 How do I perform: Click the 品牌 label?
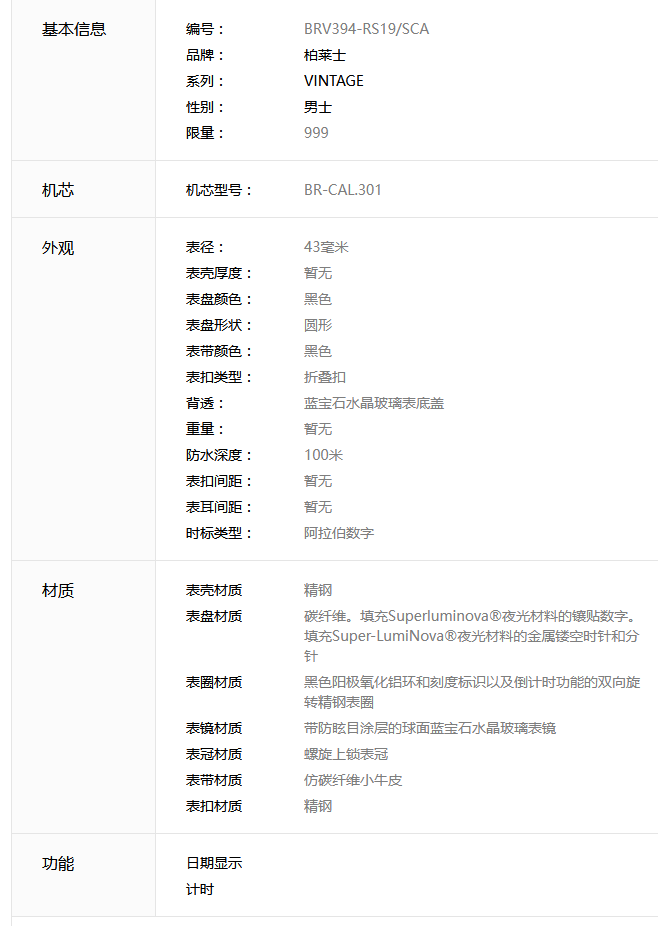coord(205,55)
